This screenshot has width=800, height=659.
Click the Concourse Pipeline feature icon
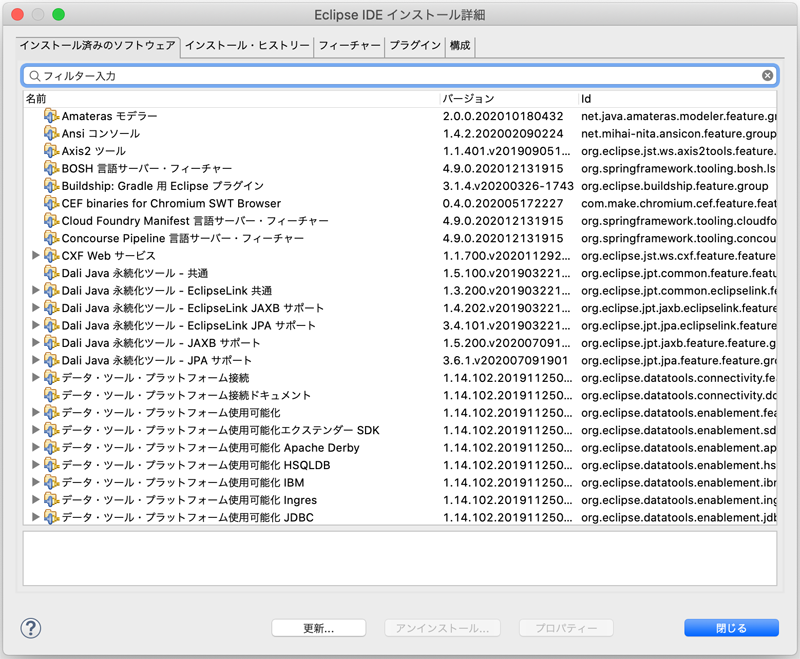coord(51,238)
